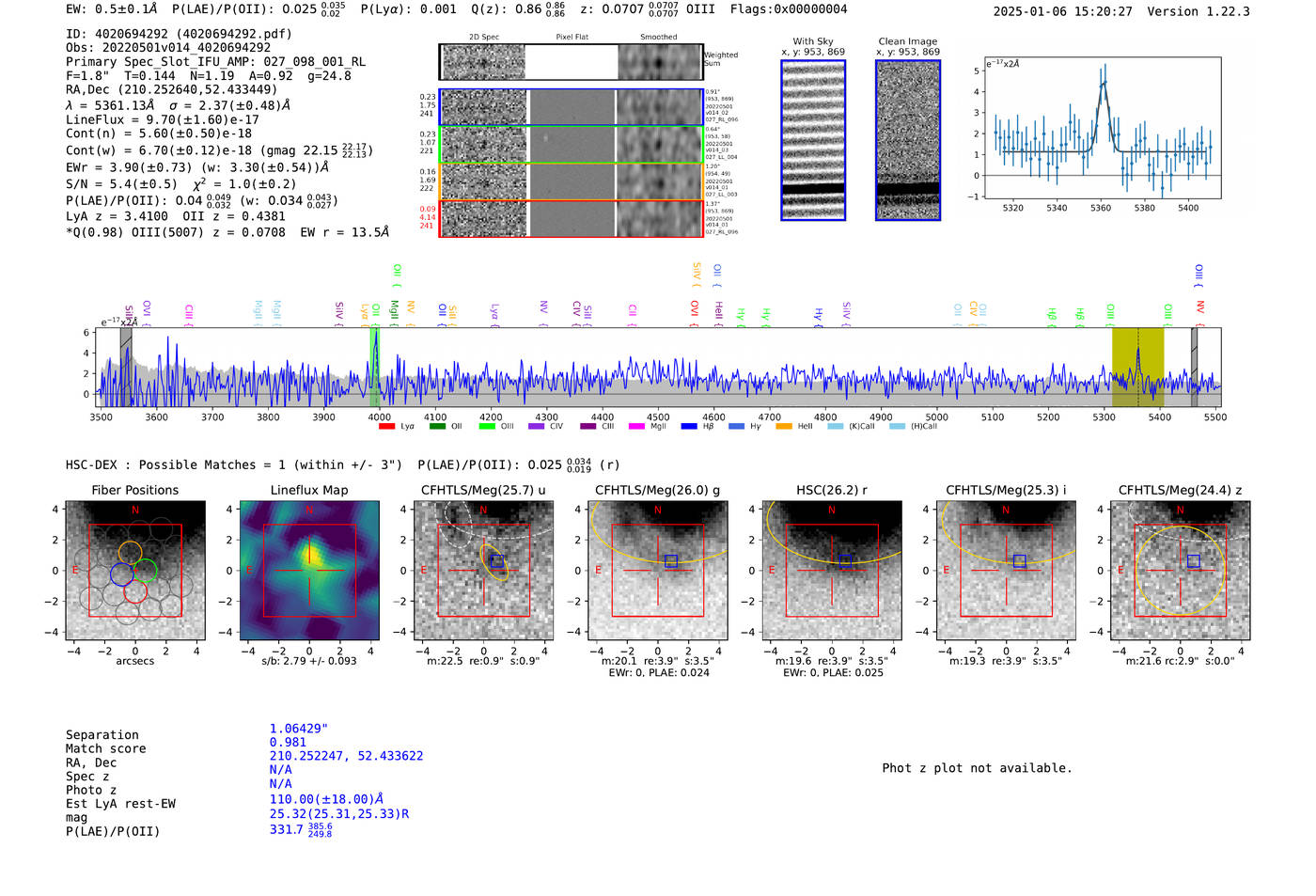Click the blue Hβ legend swatch
Screen dimensions: 1316x896
689,426
